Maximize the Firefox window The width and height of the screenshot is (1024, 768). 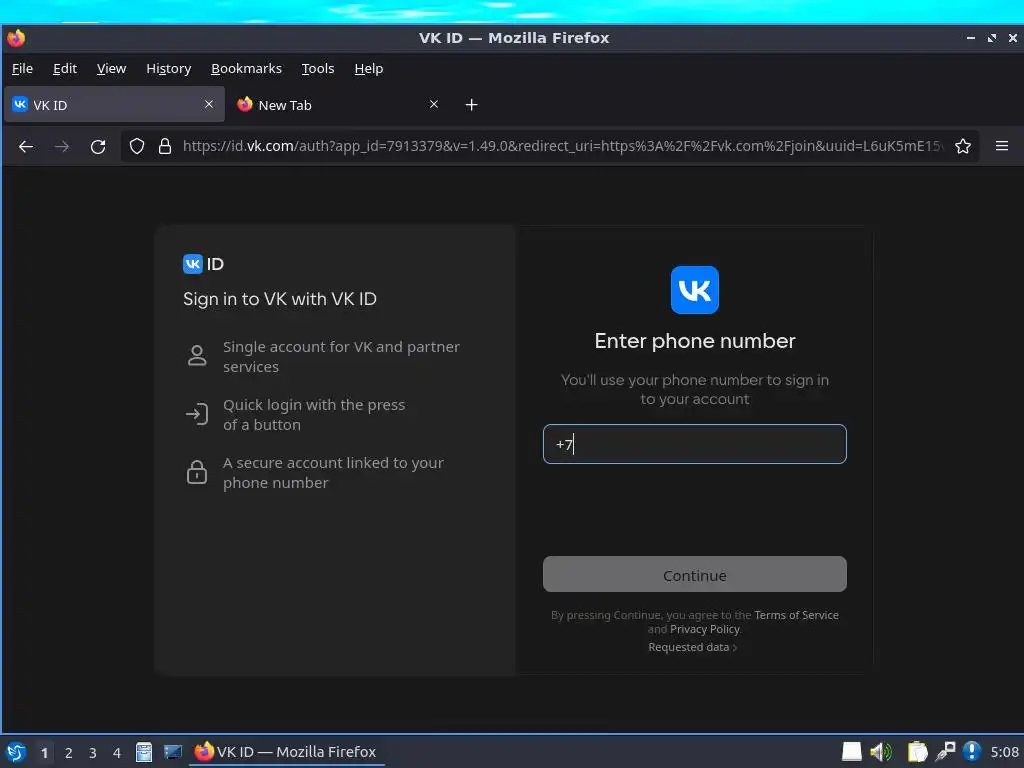coord(992,38)
